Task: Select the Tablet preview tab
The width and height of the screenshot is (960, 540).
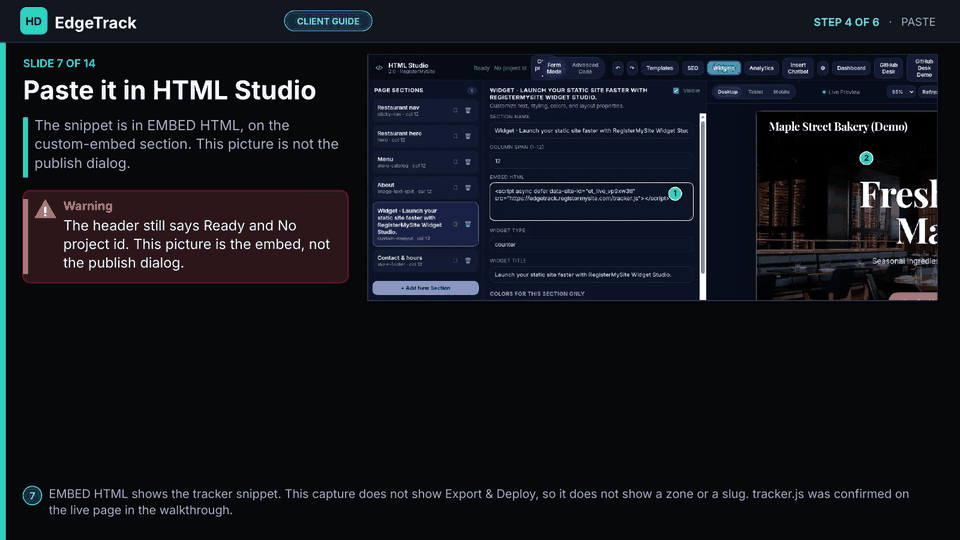Action: click(x=756, y=92)
